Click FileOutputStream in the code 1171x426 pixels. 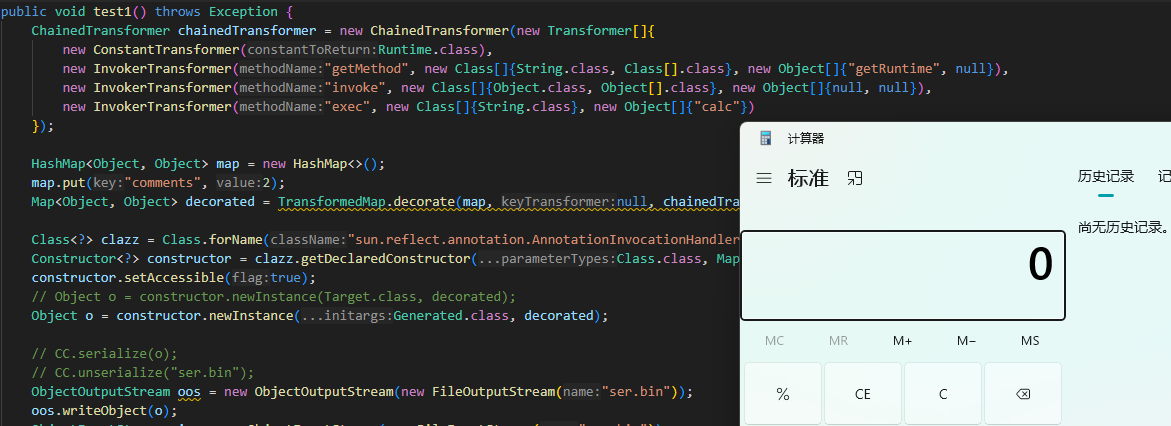[493, 392]
